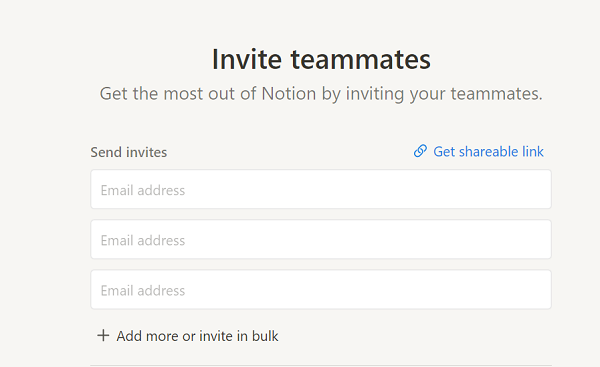Click the Invite teammates heading
This screenshot has width=600, height=367.
[x=321, y=59]
